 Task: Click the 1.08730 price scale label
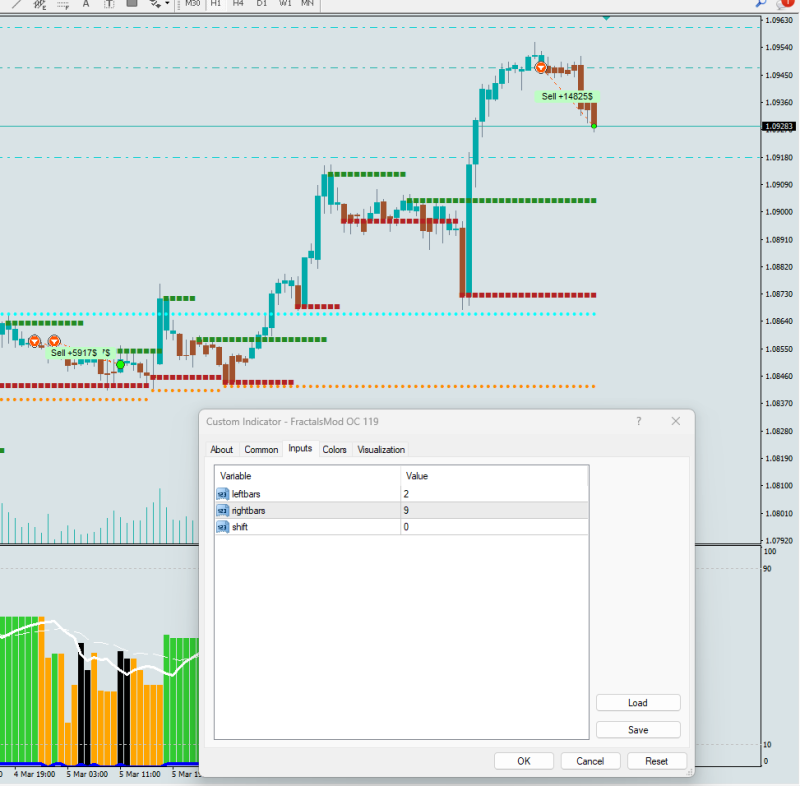[779, 294]
